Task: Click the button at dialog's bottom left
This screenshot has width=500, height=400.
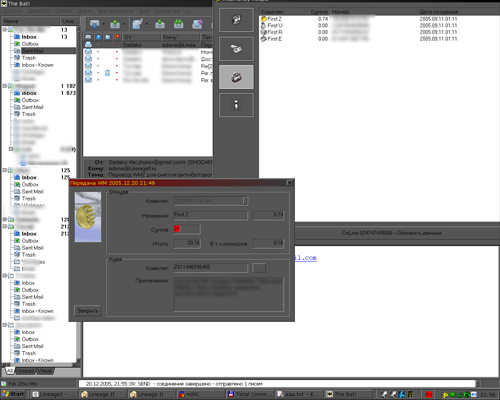Action: 88,310
